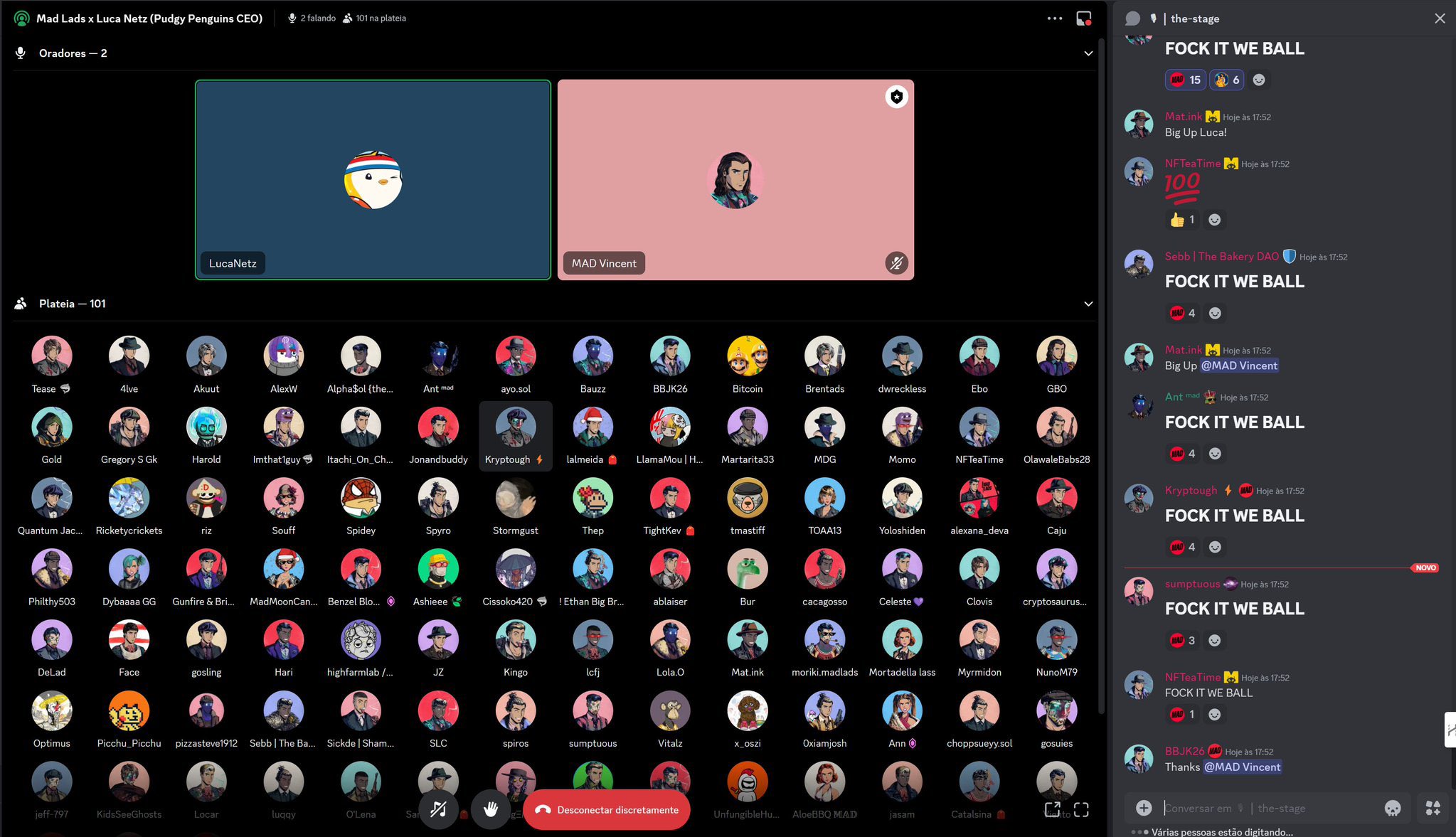
Task: Click Thep's avatar in the audience
Action: pyautogui.click(x=593, y=498)
